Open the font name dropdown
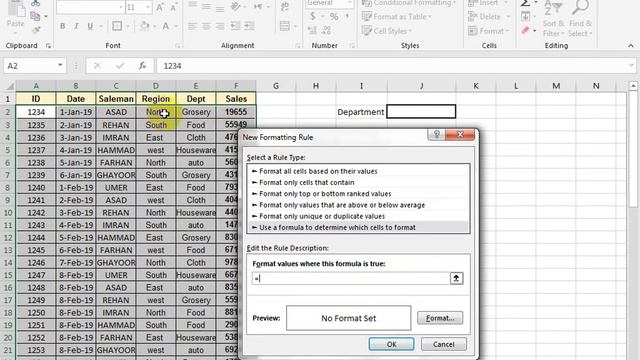Image resolution: width=640 pixels, height=360 pixels. [x=121, y=7]
